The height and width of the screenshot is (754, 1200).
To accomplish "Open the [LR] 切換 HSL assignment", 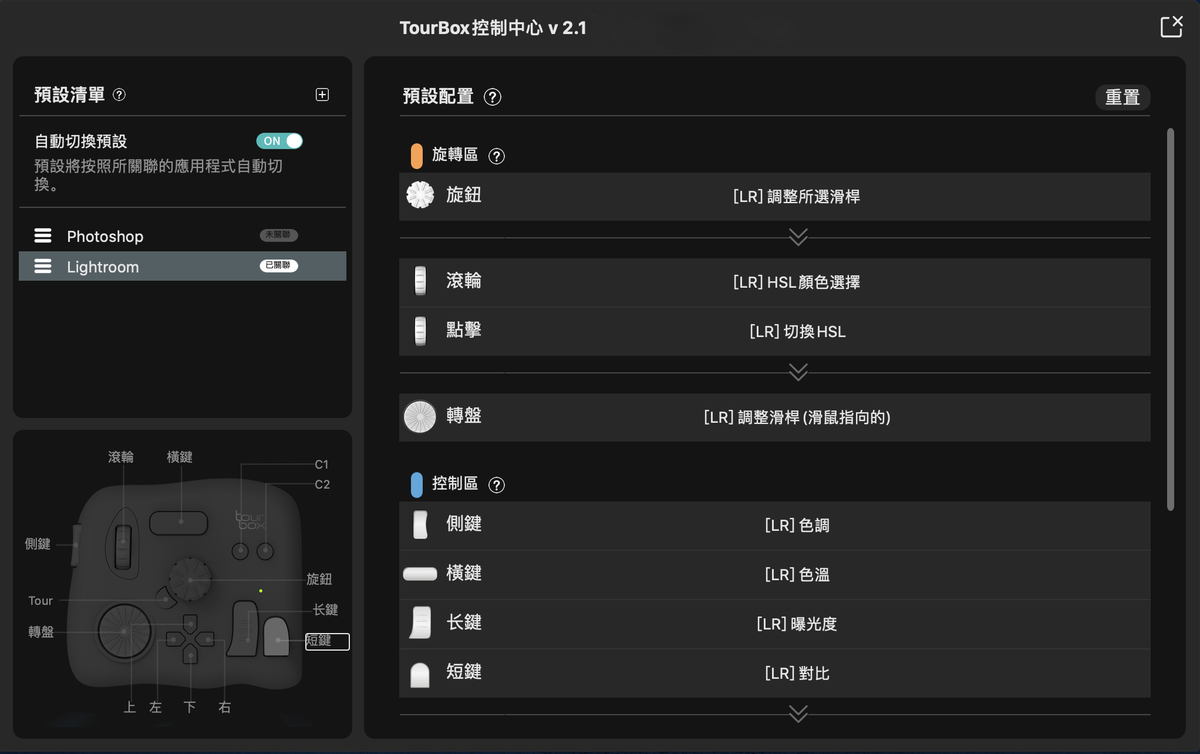I will [x=797, y=331].
